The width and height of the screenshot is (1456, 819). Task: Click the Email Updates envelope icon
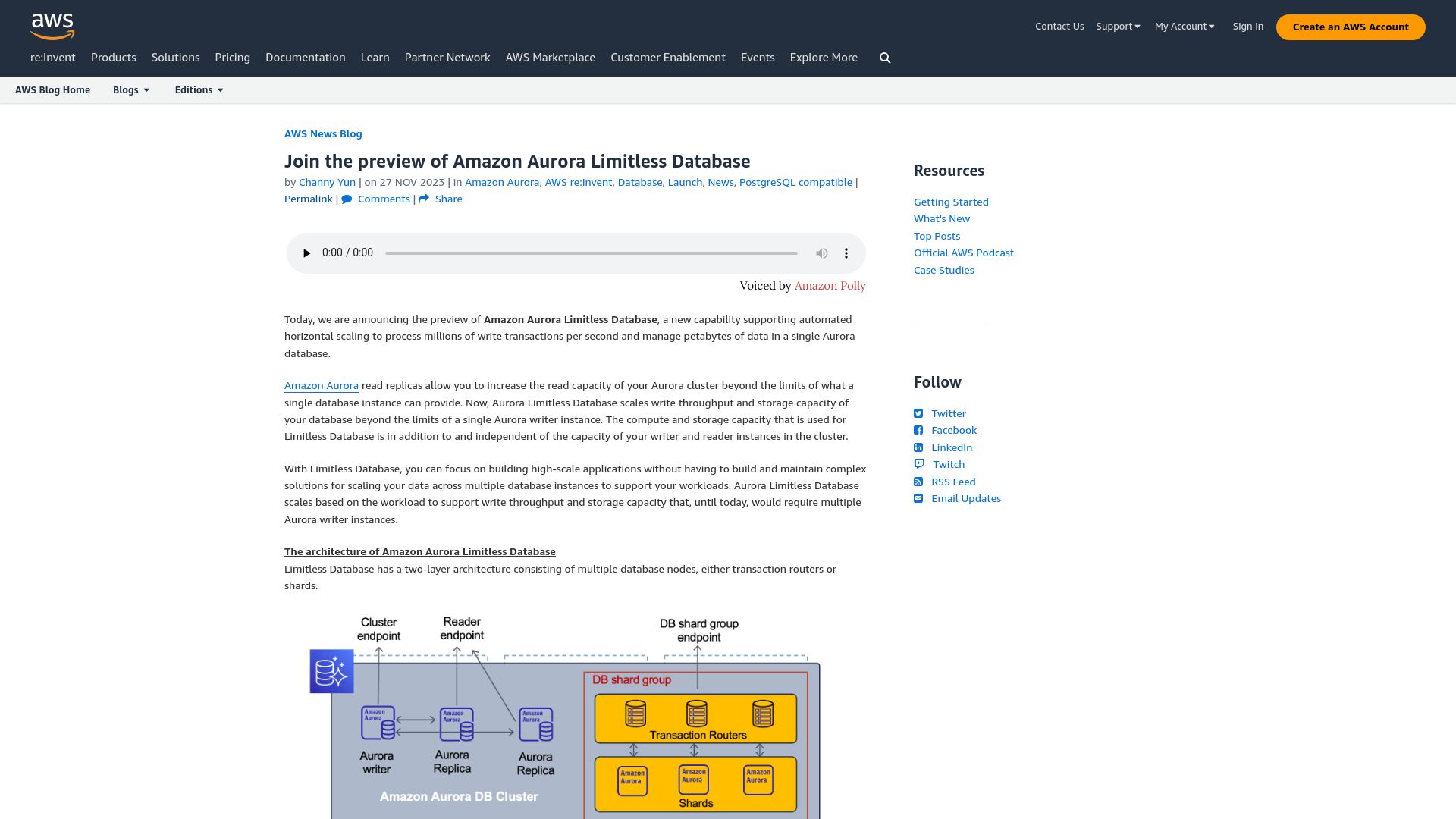(x=918, y=498)
